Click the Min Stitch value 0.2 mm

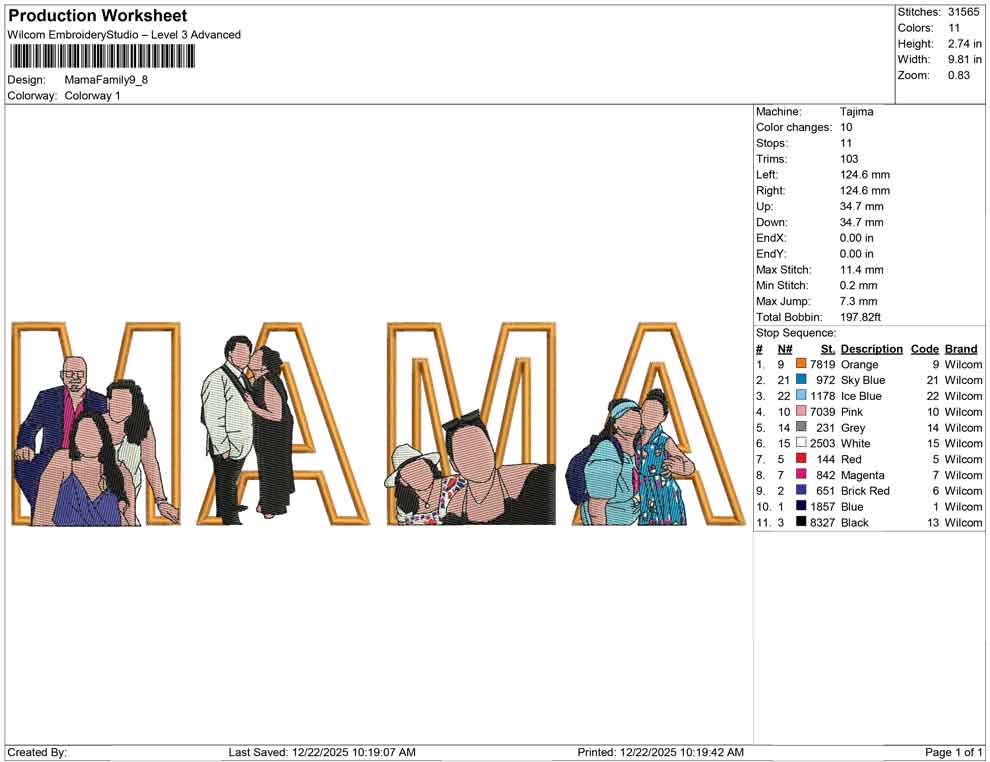click(x=859, y=285)
